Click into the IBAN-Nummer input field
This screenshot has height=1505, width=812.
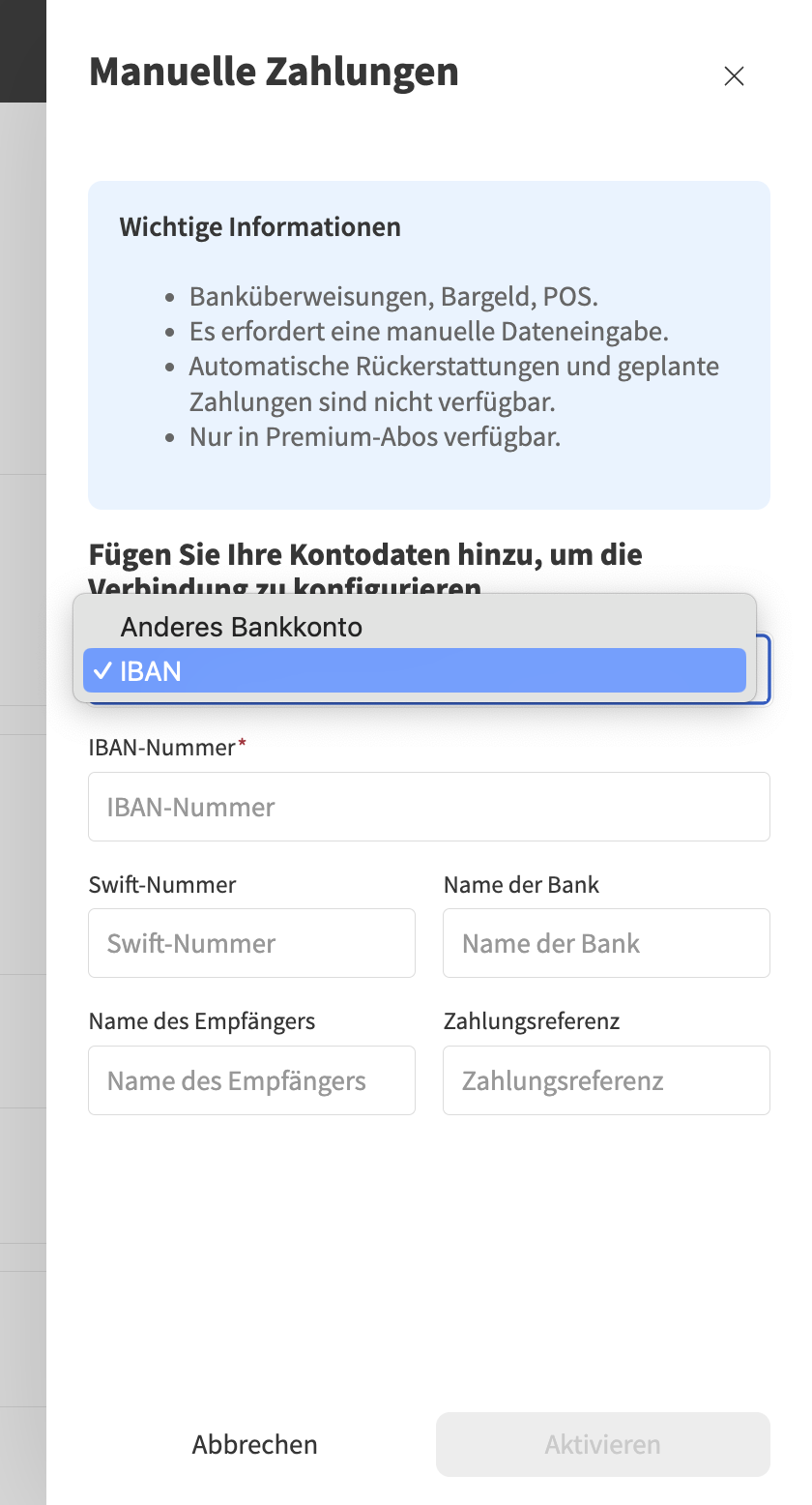[x=428, y=806]
